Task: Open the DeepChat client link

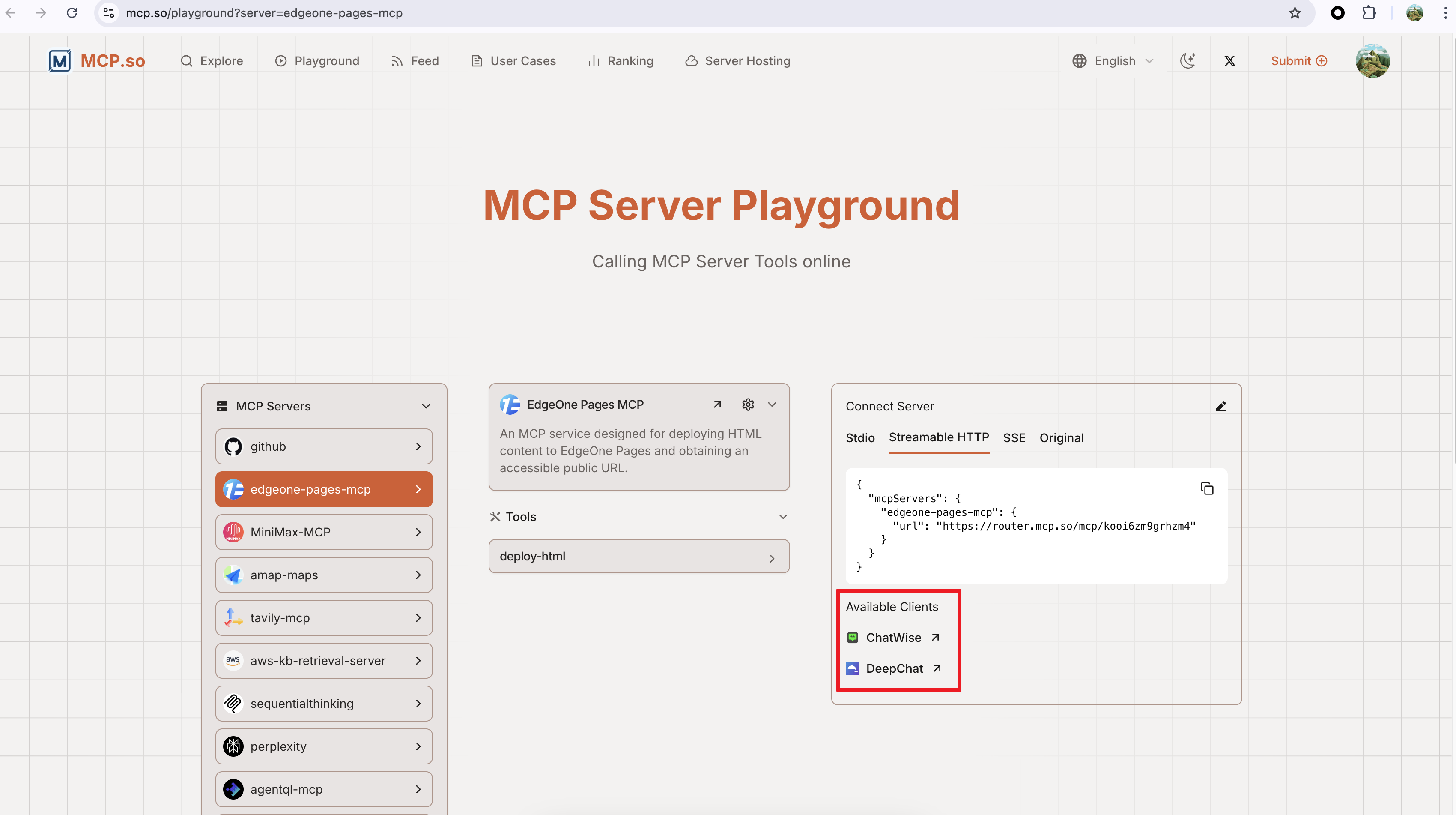Action: pyautogui.click(x=894, y=668)
